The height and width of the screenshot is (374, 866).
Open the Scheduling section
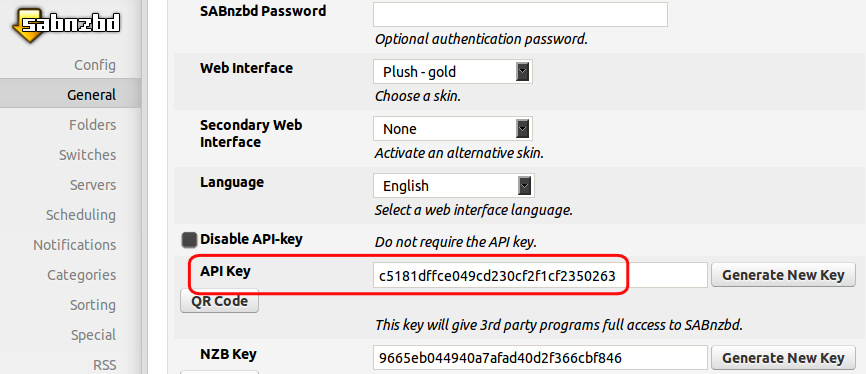tap(81, 215)
